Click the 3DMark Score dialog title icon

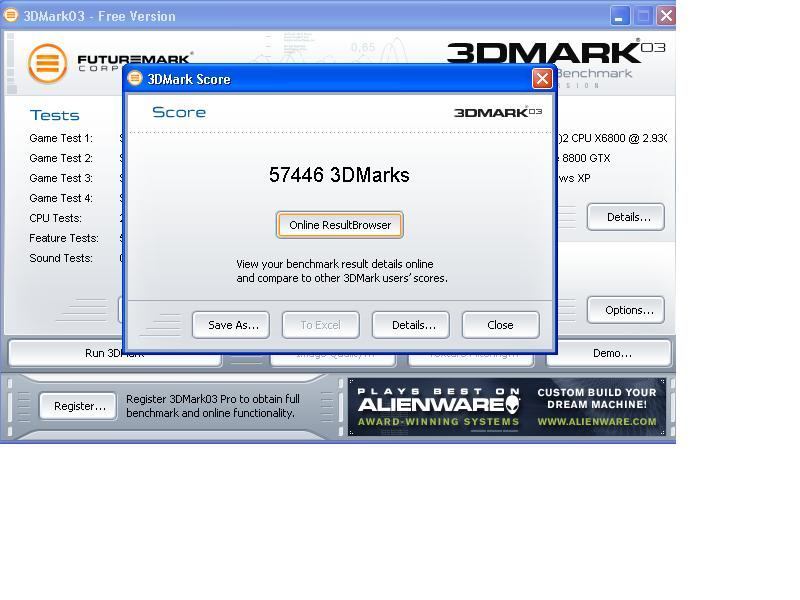pos(135,79)
